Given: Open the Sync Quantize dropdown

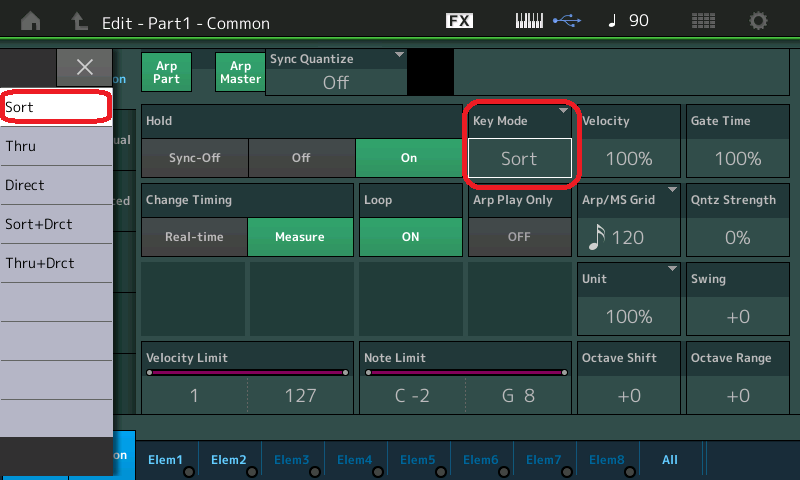Looking at the screenshot, I should (x=336, y=74).
